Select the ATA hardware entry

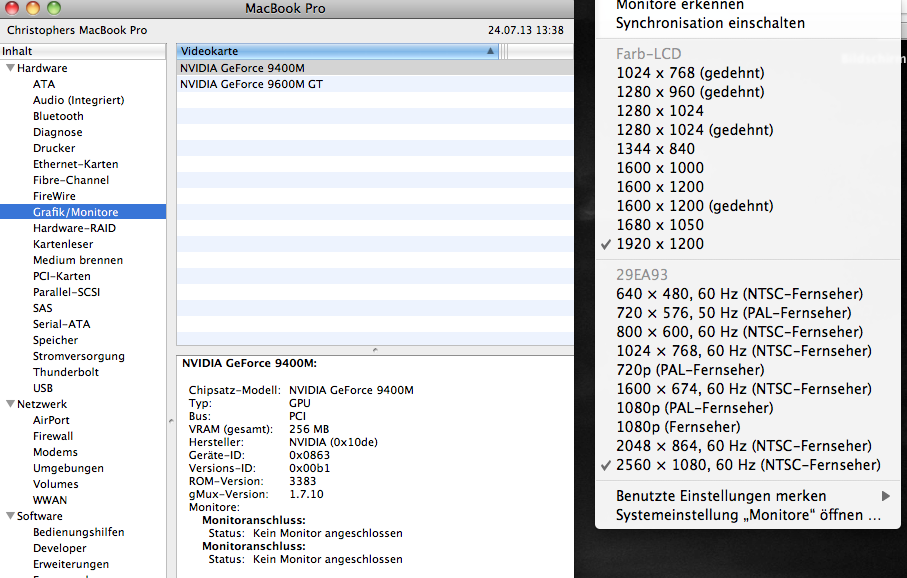[44, 84]
